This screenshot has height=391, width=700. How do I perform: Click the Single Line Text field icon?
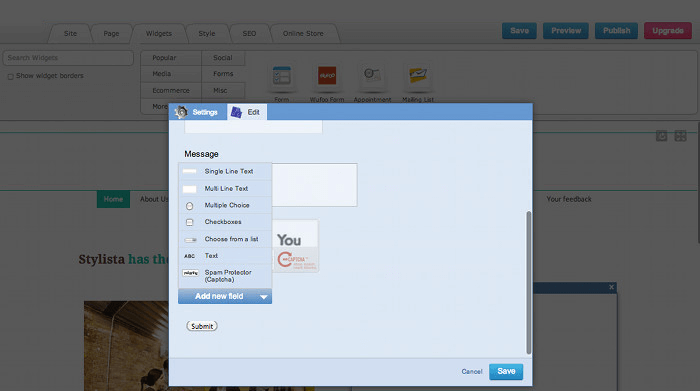tap(190, 171)
